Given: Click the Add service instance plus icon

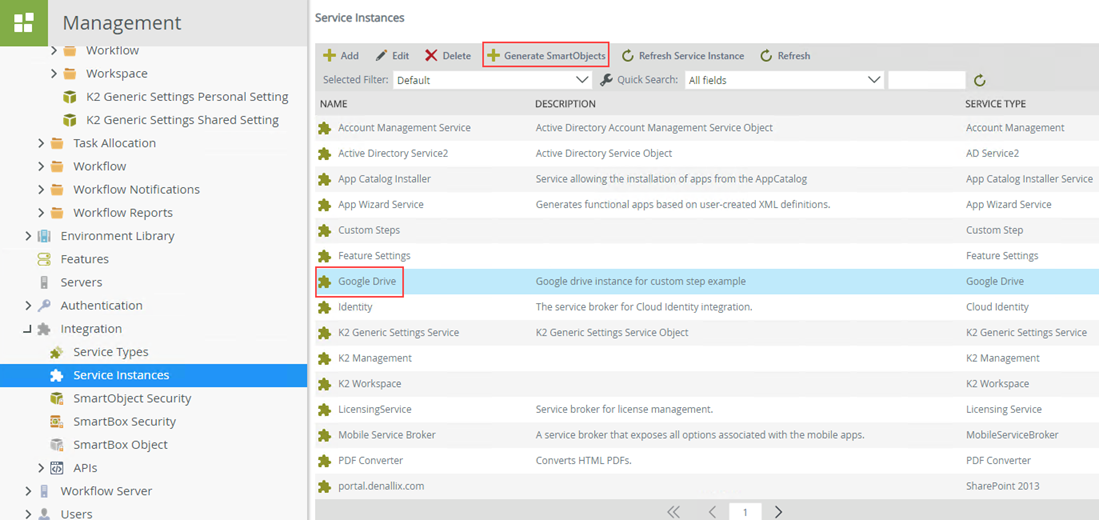Looking at the screenshot, I should [x=329, y=56].
